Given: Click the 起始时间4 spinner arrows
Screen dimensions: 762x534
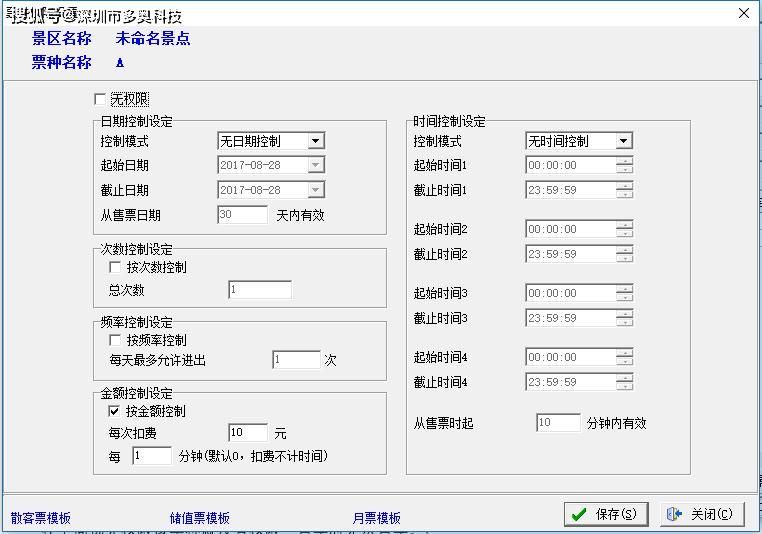Looking at the screenshot, I should 624,357.
